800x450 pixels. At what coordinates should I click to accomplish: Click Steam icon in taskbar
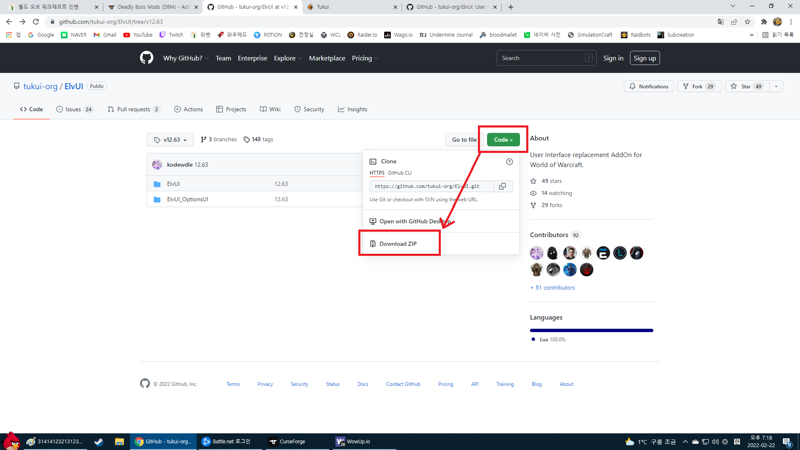(98, 442)
